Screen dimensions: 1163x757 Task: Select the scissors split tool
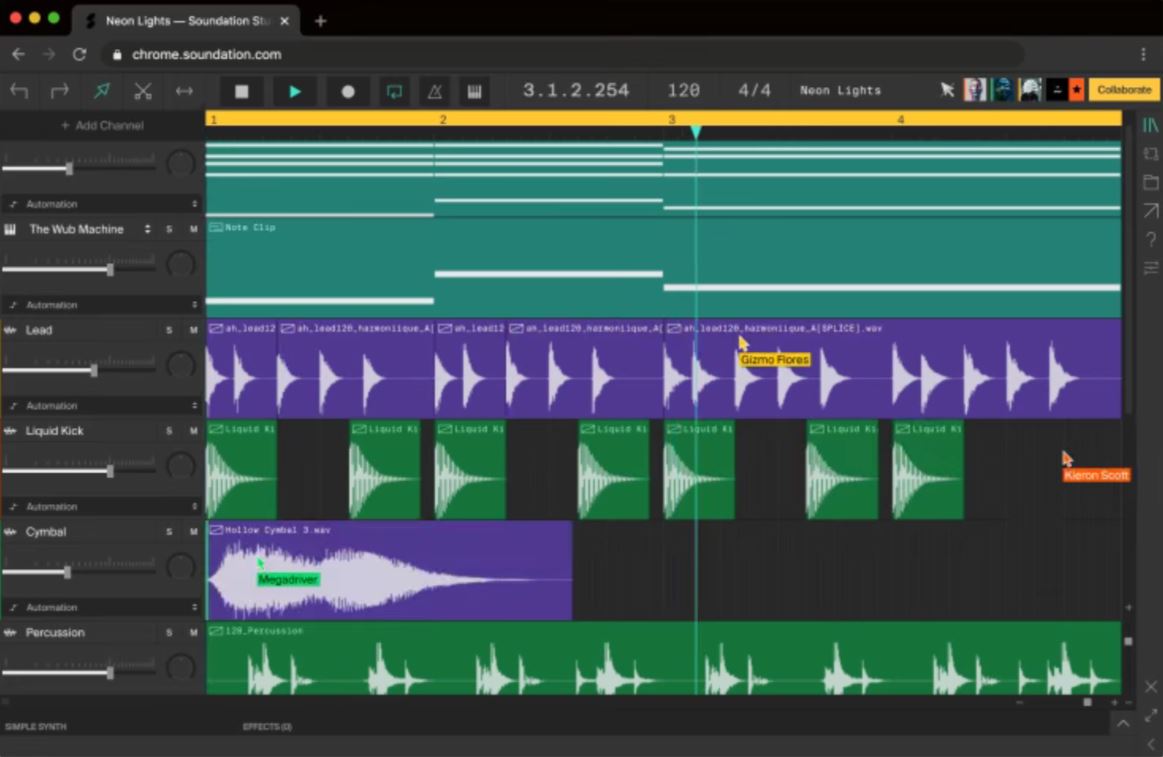[x=143, y=90]
